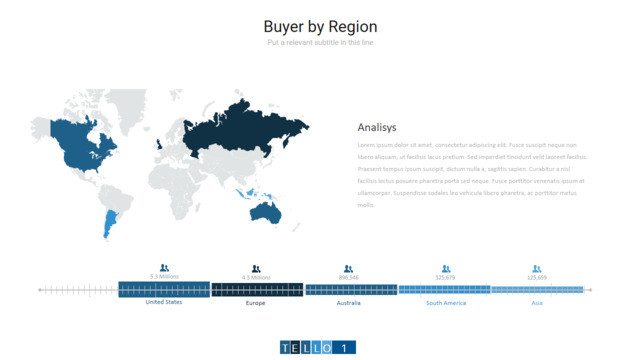Click the Analisys heading

(377, 127)
